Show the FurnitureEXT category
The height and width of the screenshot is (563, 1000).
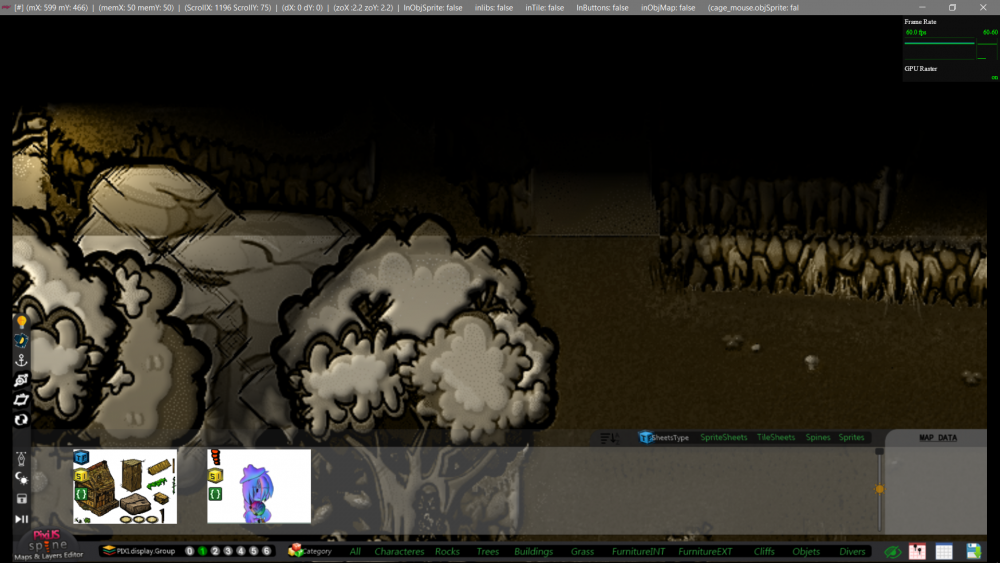click(x=705, y=552)
